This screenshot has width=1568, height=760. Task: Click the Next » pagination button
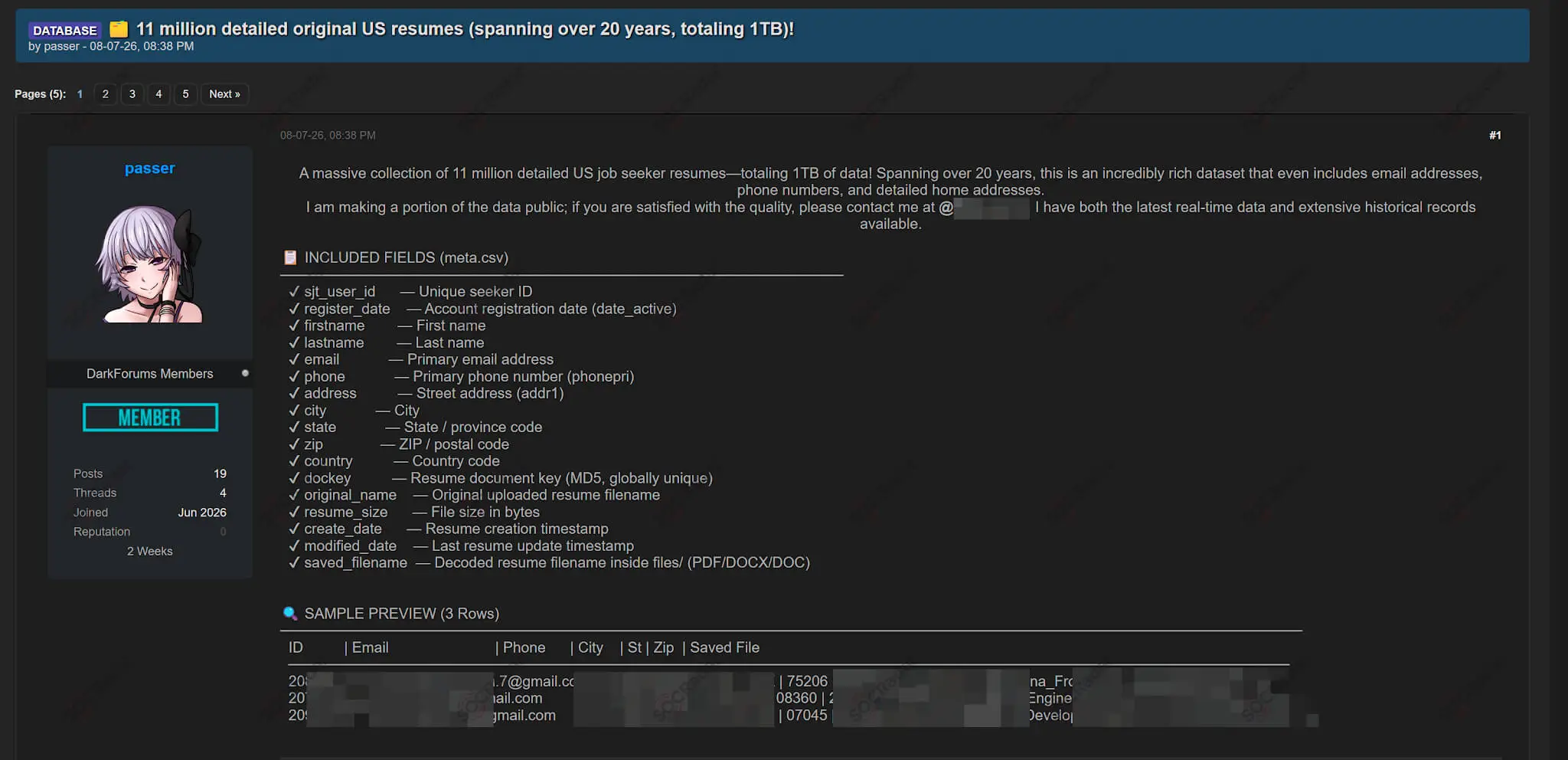click(224, 94)
